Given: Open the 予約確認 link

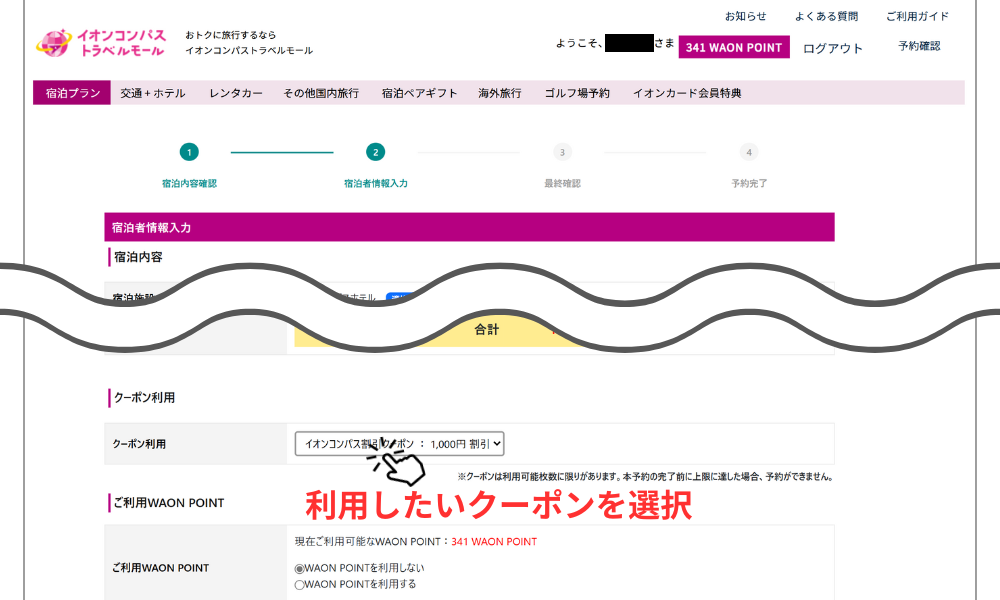Looking at the screenshot, I should (x=919, y=46).
